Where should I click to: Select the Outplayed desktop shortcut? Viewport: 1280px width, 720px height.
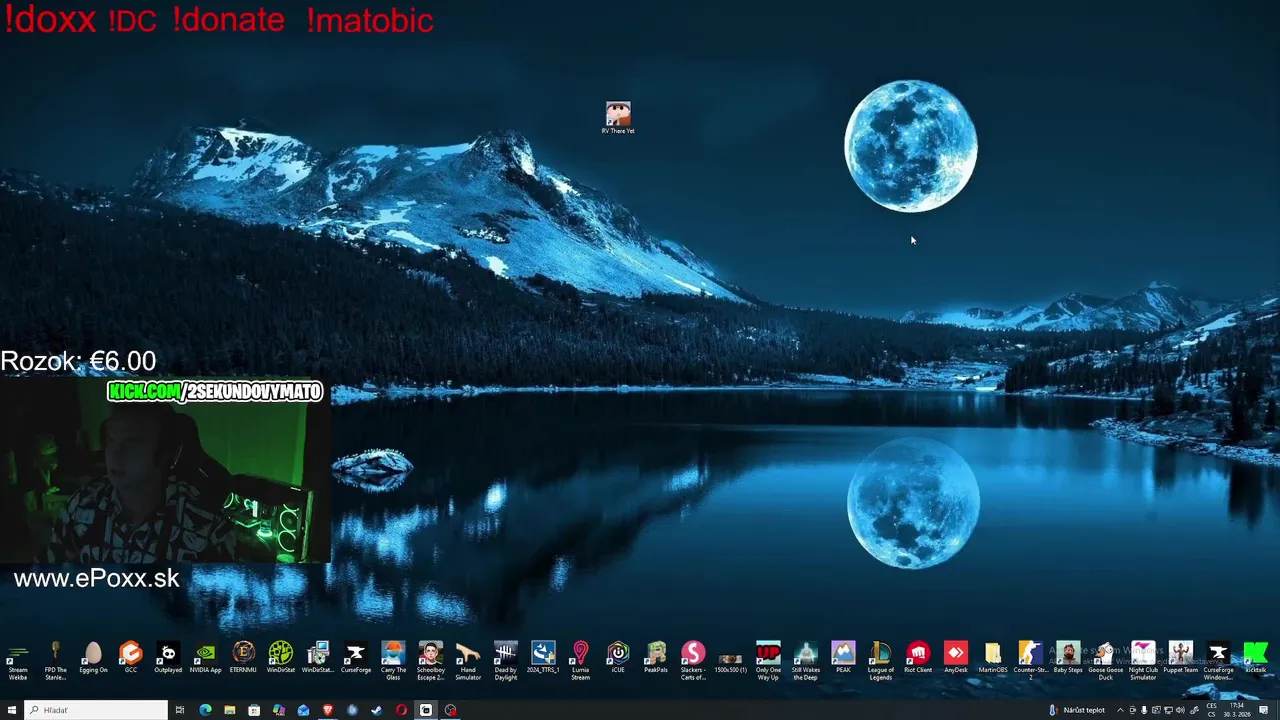[168, 657]
